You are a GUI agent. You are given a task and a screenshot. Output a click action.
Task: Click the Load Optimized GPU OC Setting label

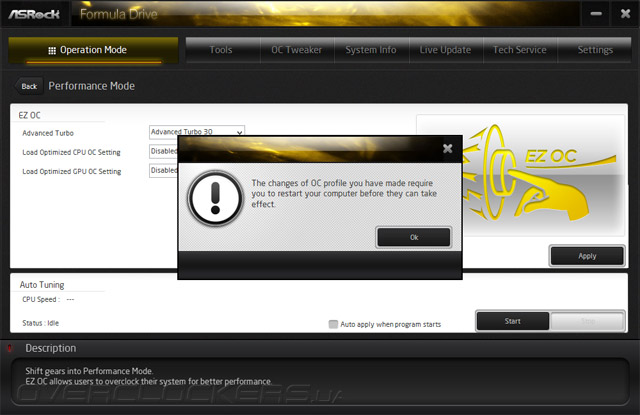pos(71,171)
